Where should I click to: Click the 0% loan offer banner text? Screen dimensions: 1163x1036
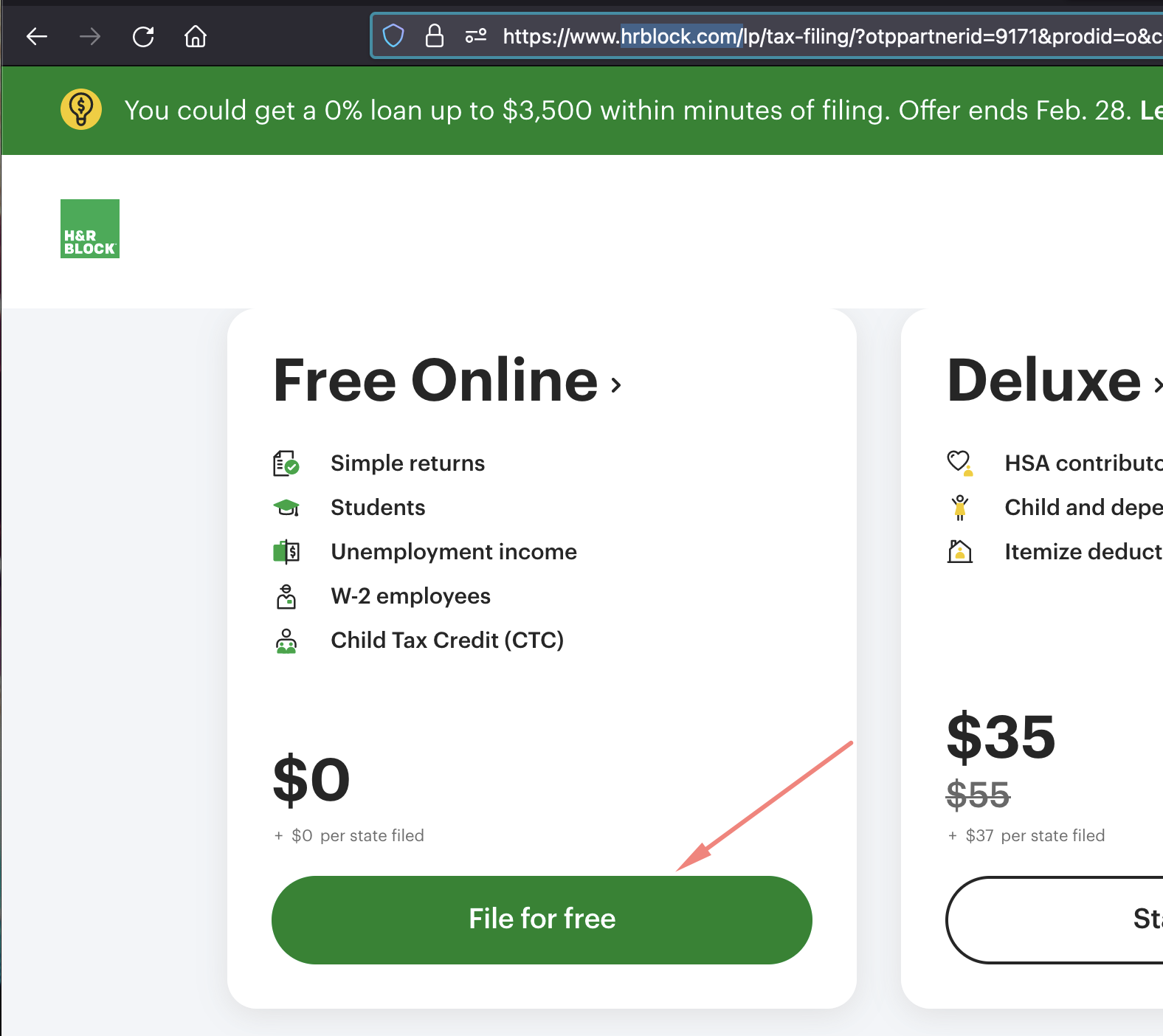(627, 110)
